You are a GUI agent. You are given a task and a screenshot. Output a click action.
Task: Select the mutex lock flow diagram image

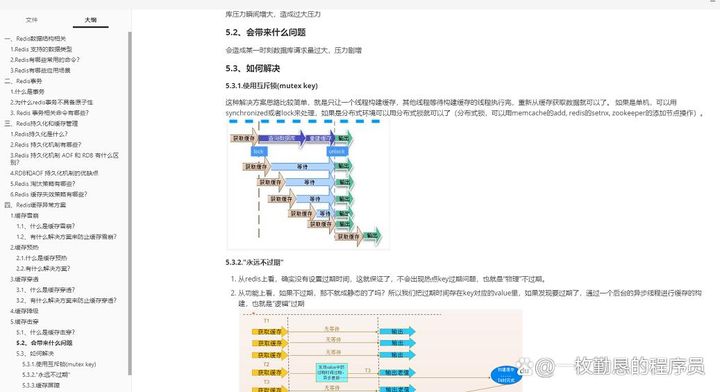click(308, 184)
